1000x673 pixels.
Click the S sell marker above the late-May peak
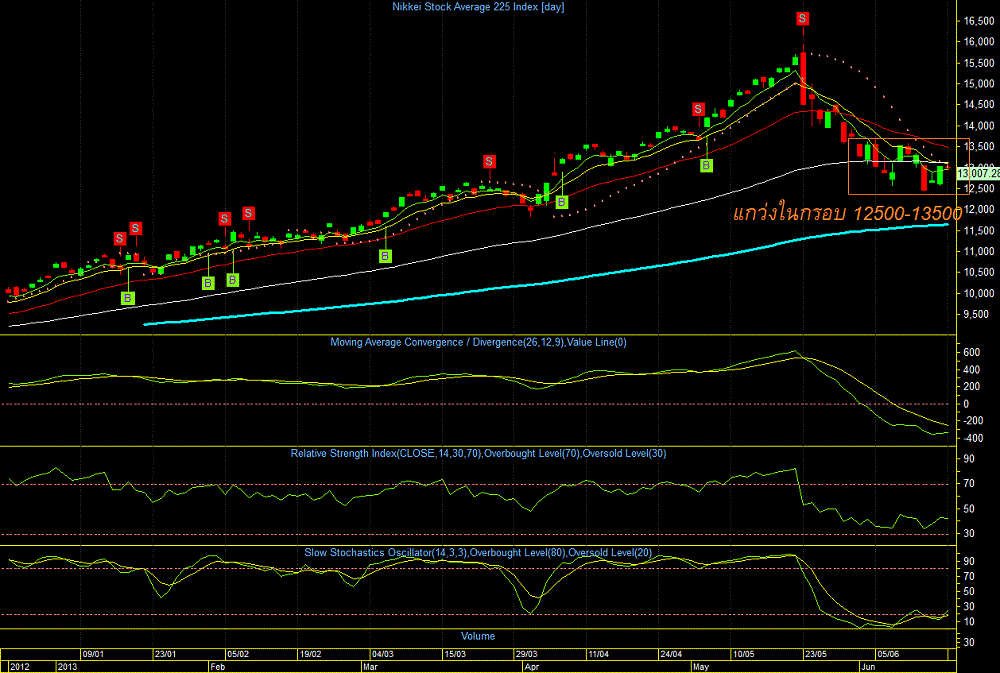point(802,18)
